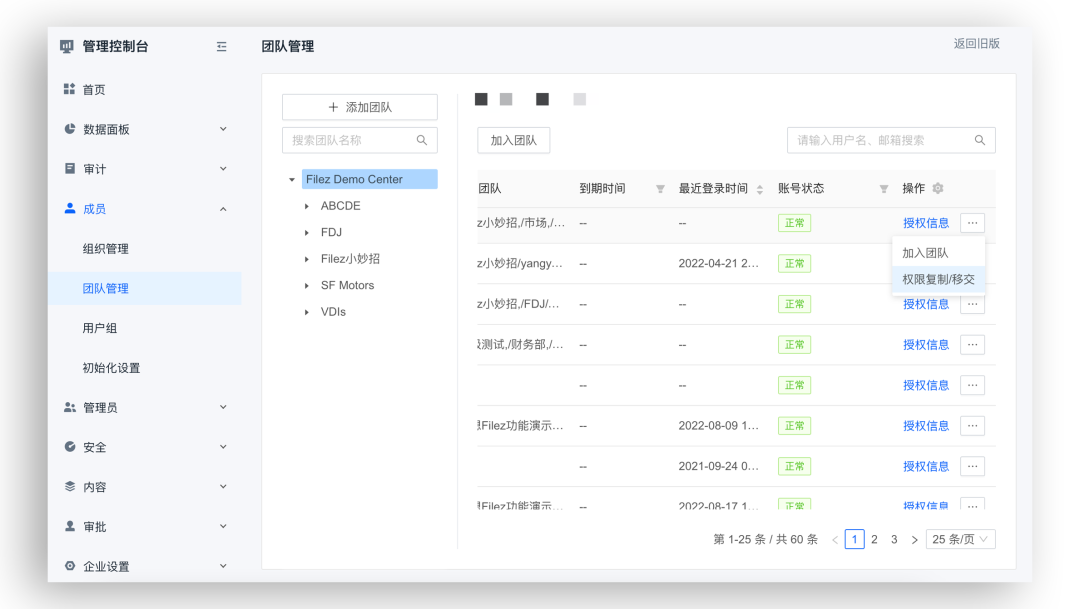
Task: Expand the 管理员 menu chevron
Action: (223, 407)
